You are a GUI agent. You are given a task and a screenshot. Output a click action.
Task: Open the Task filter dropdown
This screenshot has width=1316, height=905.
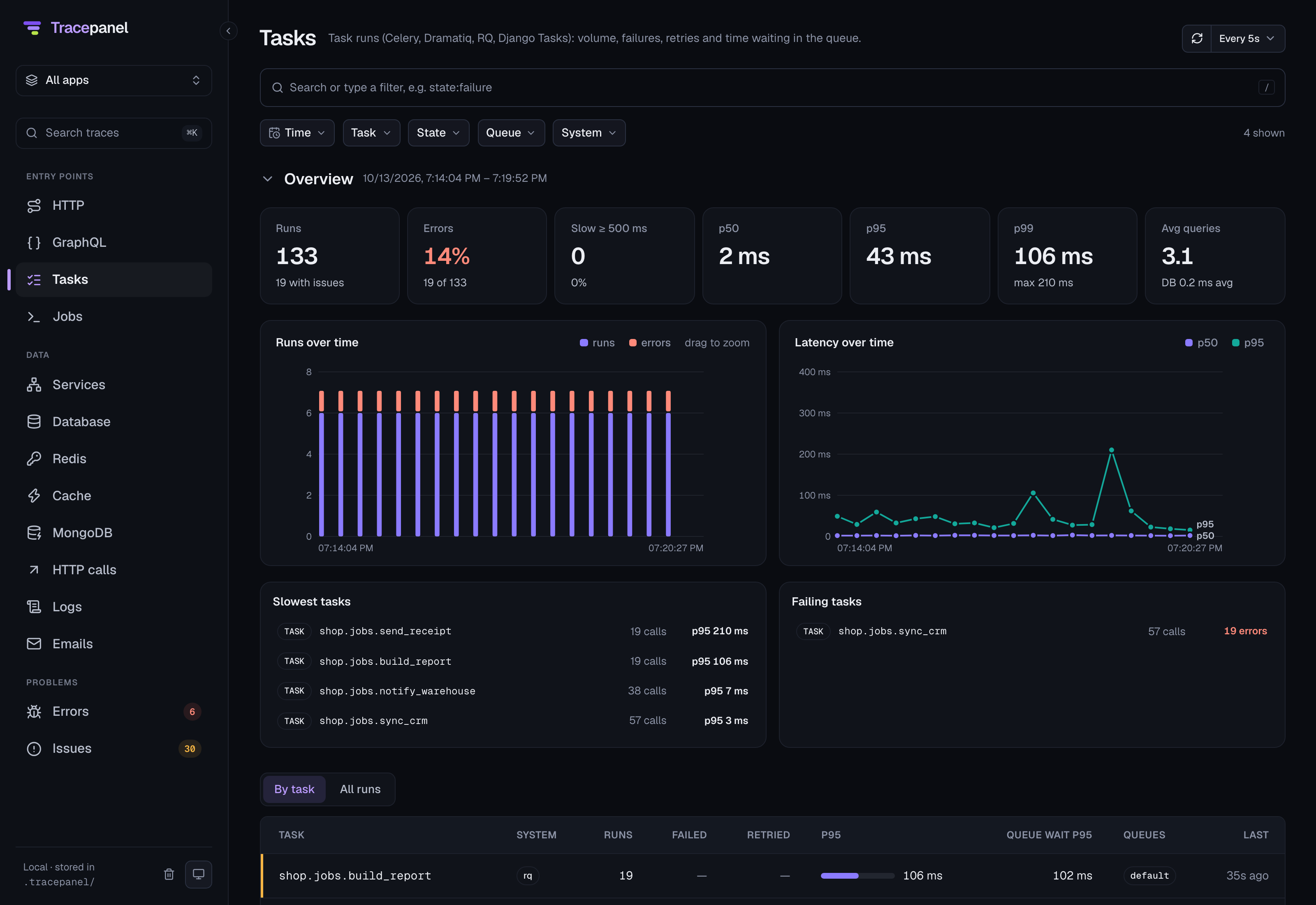click(x=371, y=133)
